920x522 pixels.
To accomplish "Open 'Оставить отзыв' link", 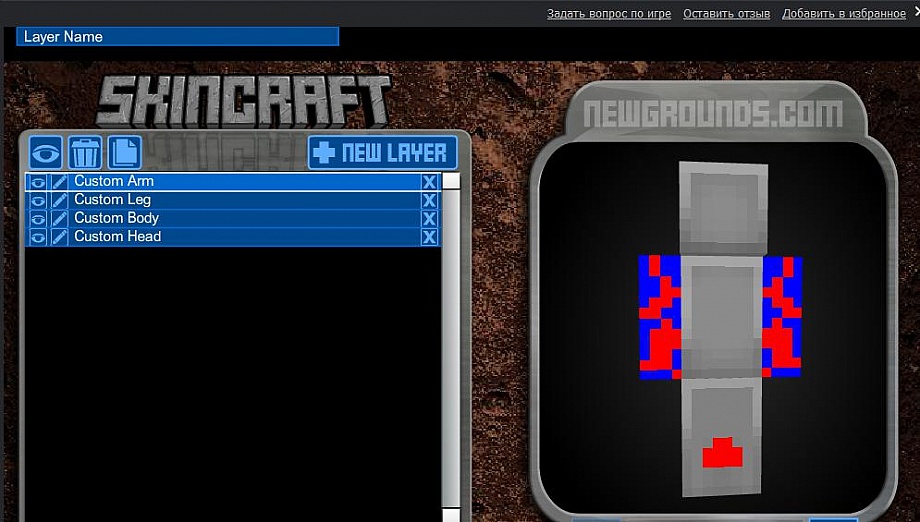I will [726, 13].
